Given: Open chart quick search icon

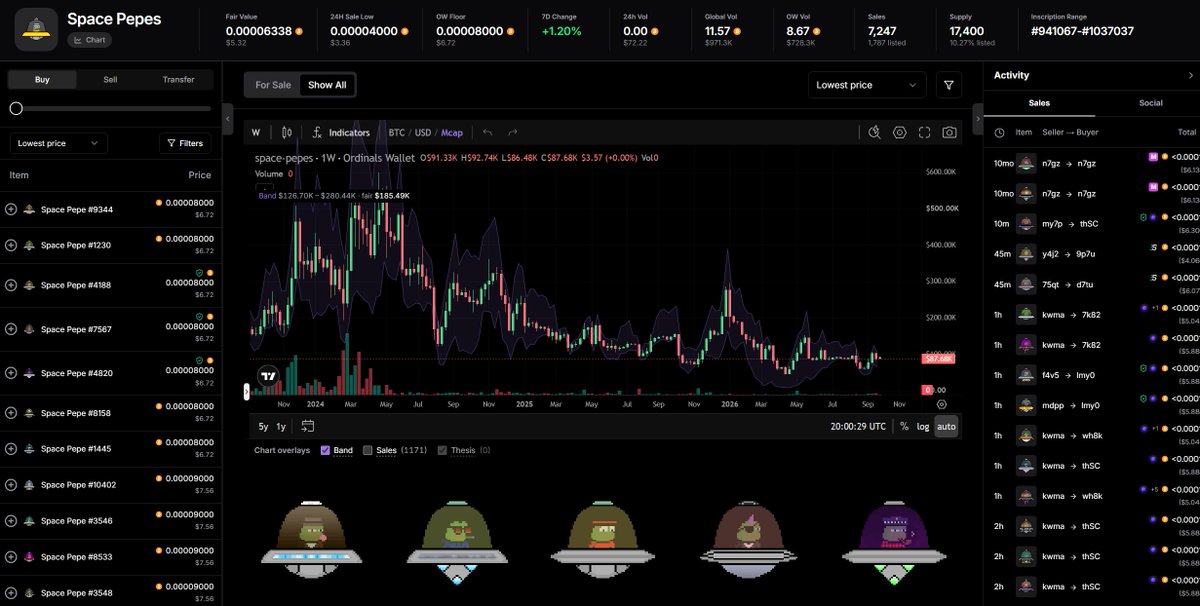Looking at the screenshot, I should 874,132.
